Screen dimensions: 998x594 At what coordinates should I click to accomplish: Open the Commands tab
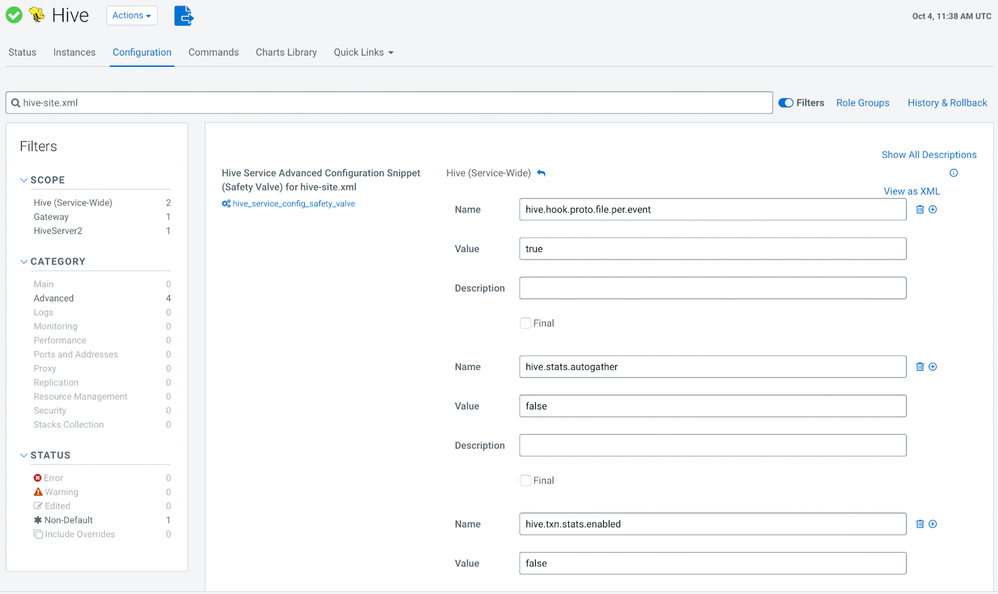pyautogui.click(x=213, y=52)
